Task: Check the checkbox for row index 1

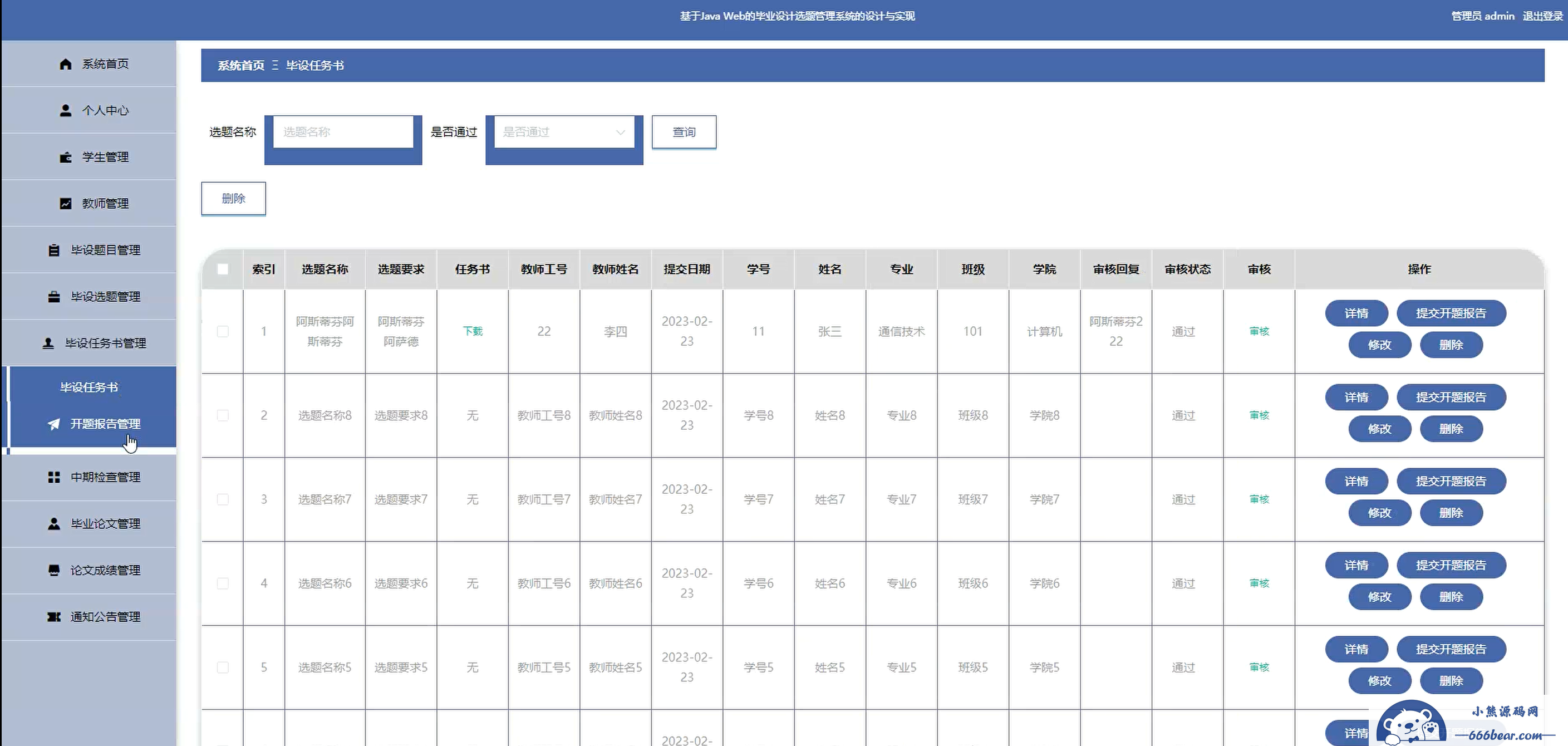Action: (223, 331)
